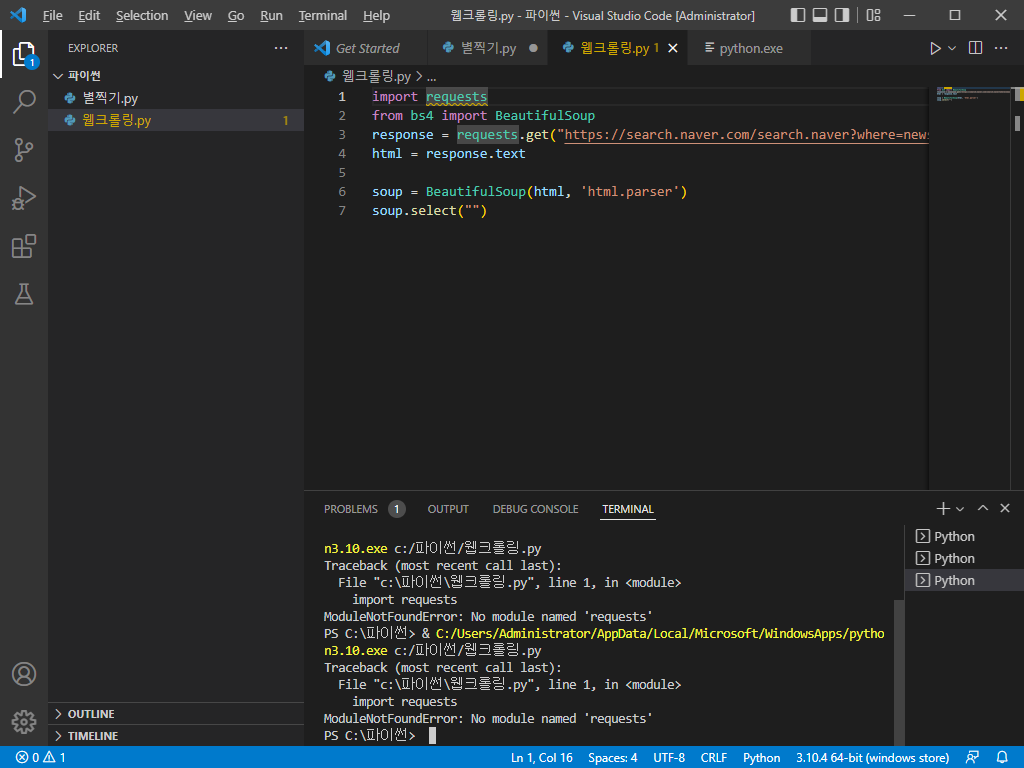Select interpreter 3.10.4 64-bit
1024x768 pixels.
[872, 758]
